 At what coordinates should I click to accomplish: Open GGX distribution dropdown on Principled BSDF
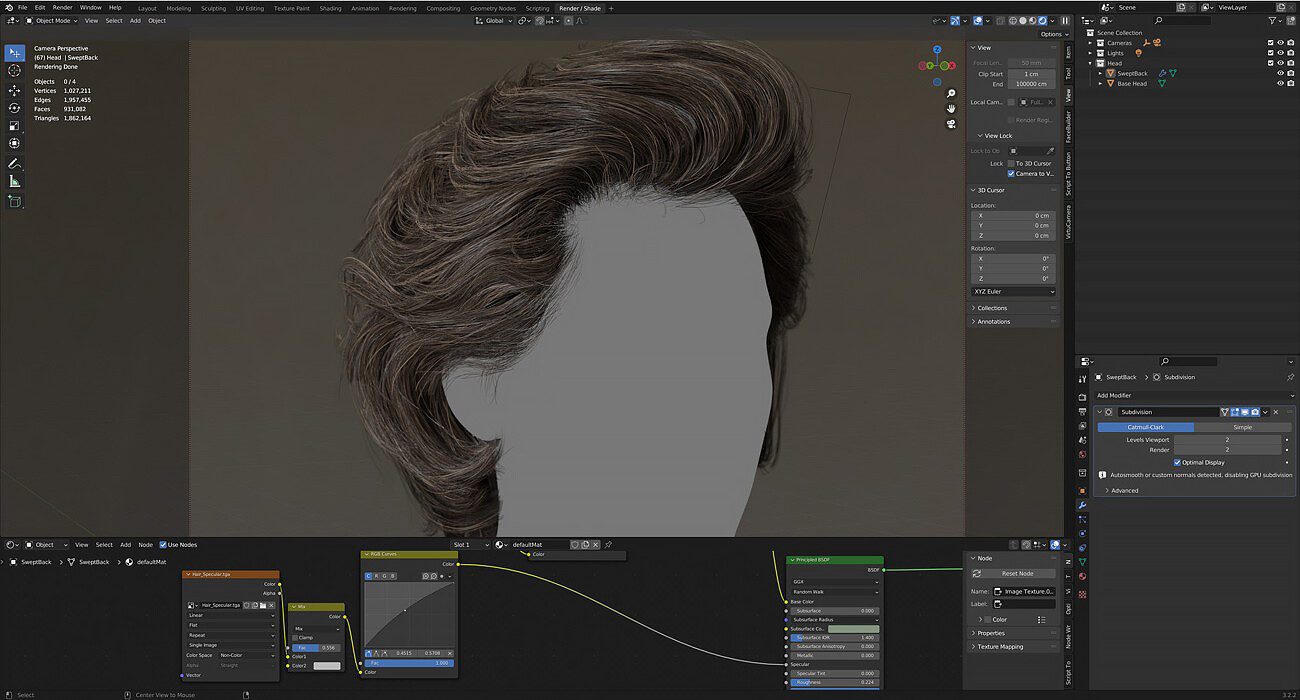click(x=835, y=581)
